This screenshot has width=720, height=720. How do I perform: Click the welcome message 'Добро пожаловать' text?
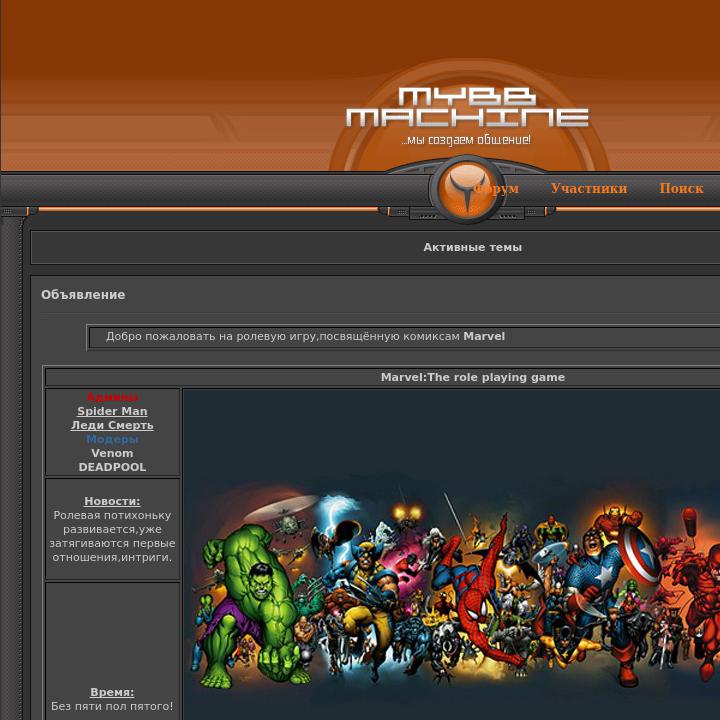(305, 336)
